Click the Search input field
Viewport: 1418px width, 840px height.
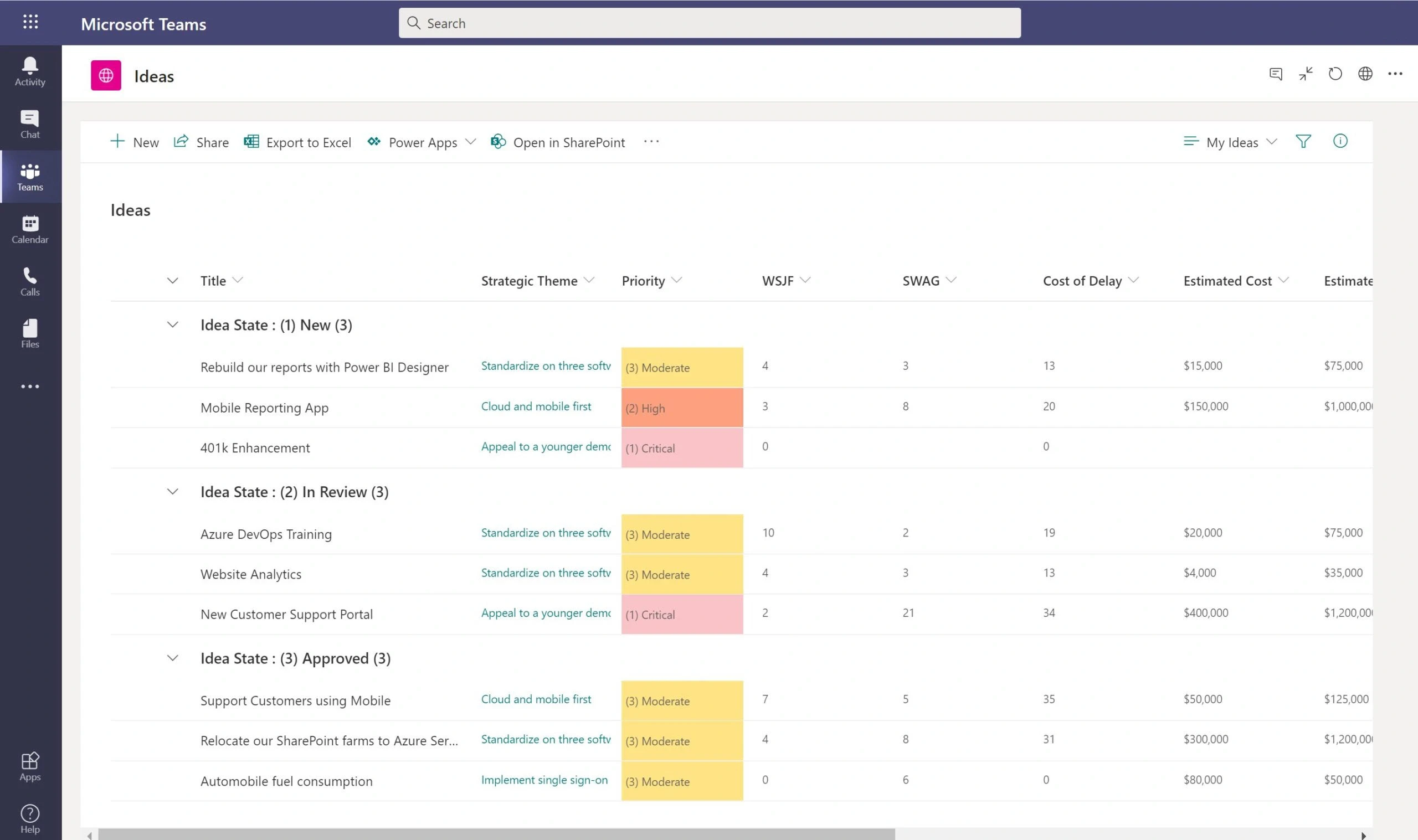(x=709, y=23)
